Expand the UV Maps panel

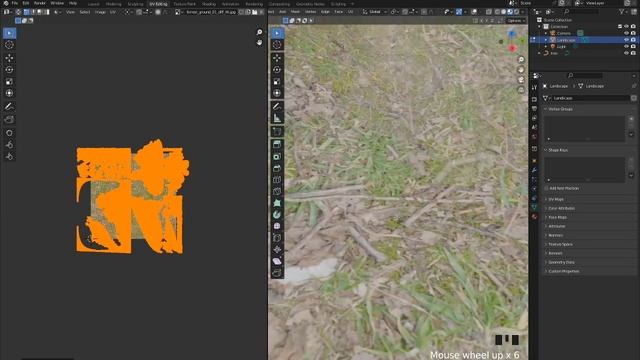tap(556, 199)
